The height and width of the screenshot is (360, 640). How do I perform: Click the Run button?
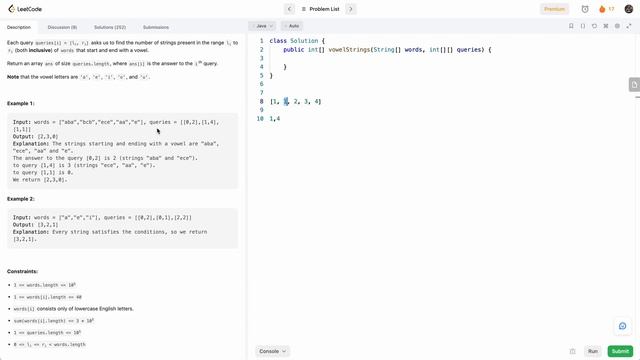(593, 351)
